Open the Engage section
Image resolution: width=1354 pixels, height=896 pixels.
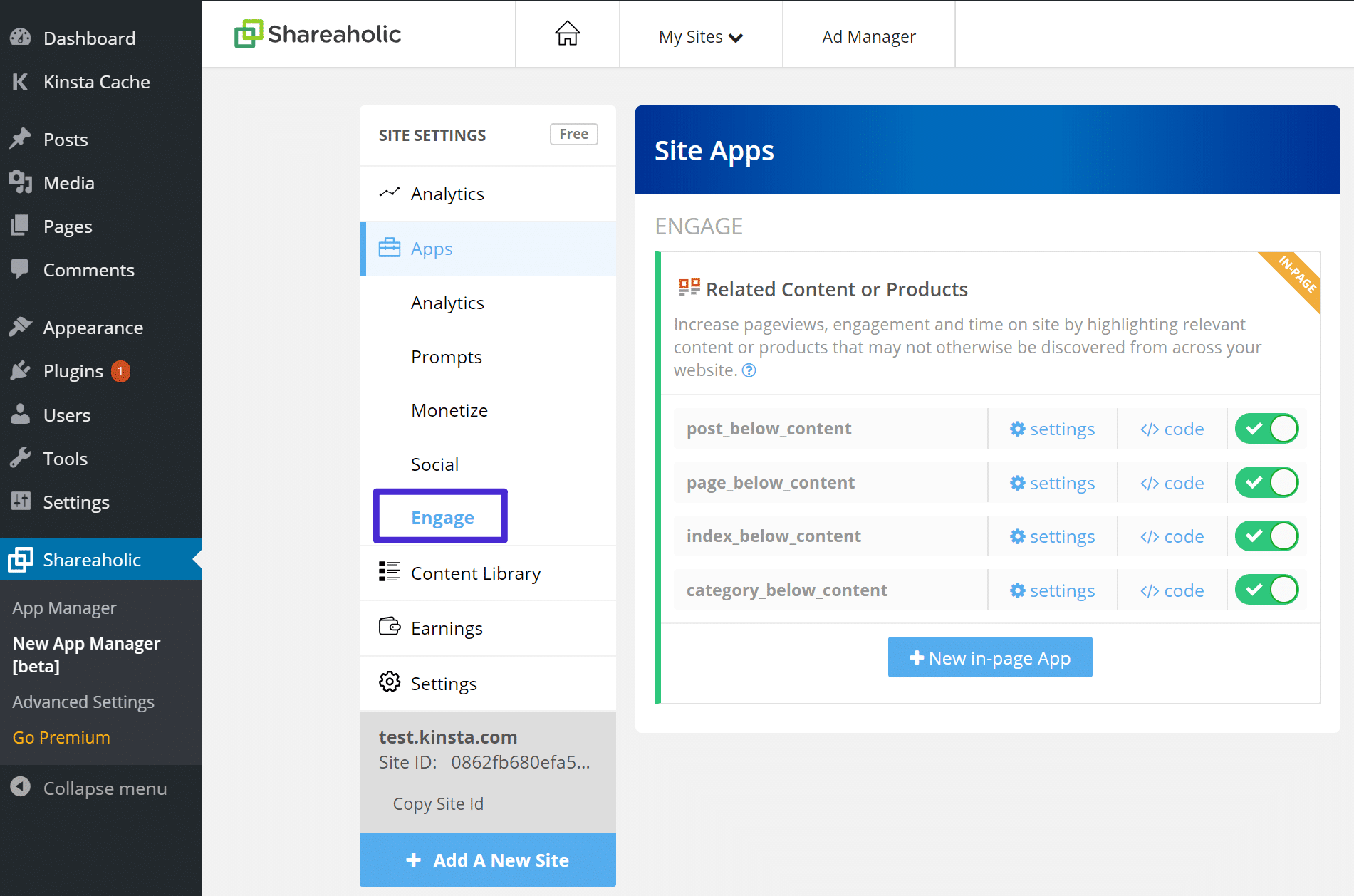click(442, 517)
